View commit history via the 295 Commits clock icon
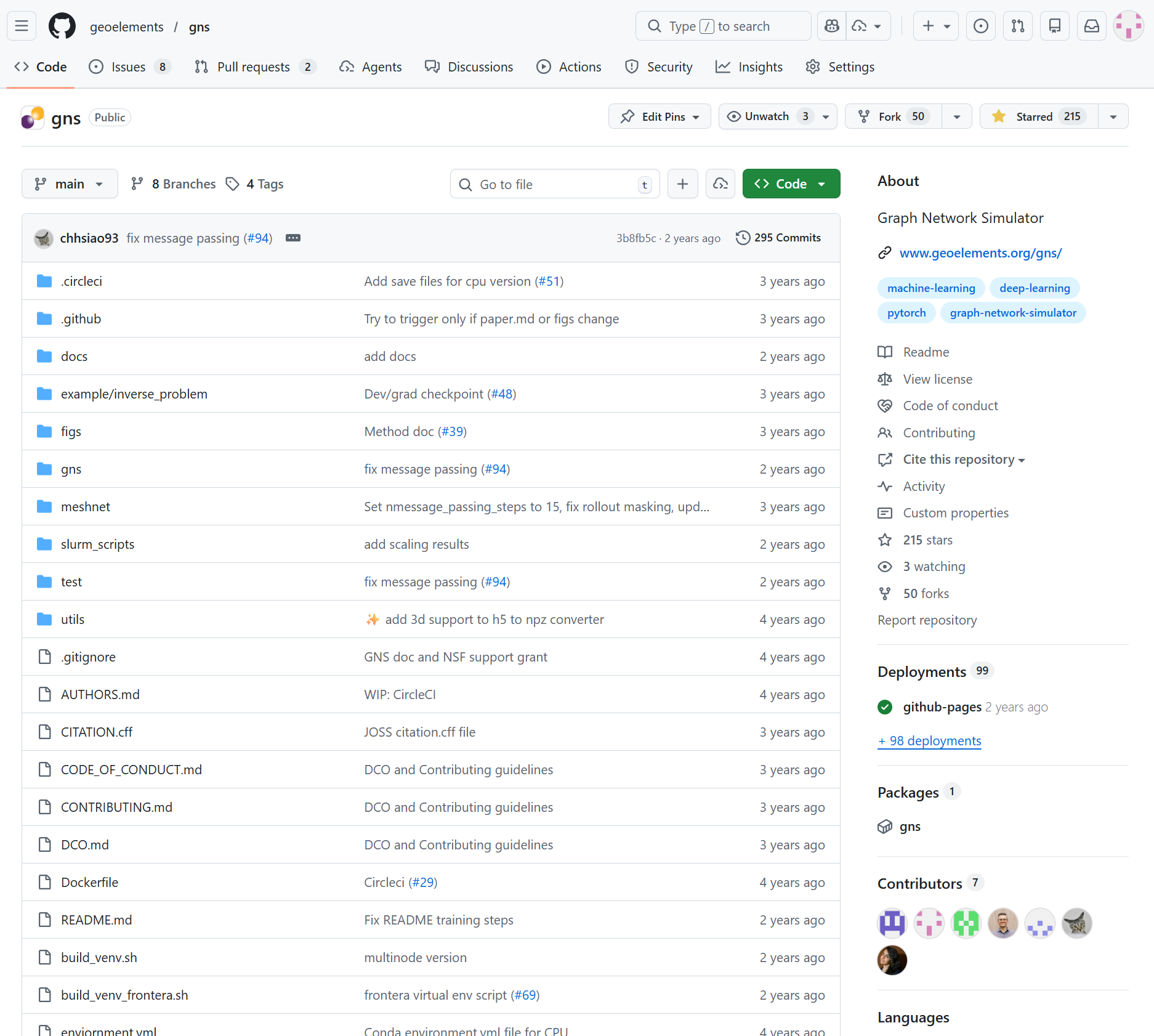Viewport: 1154px width, 1036px height. 743,238
